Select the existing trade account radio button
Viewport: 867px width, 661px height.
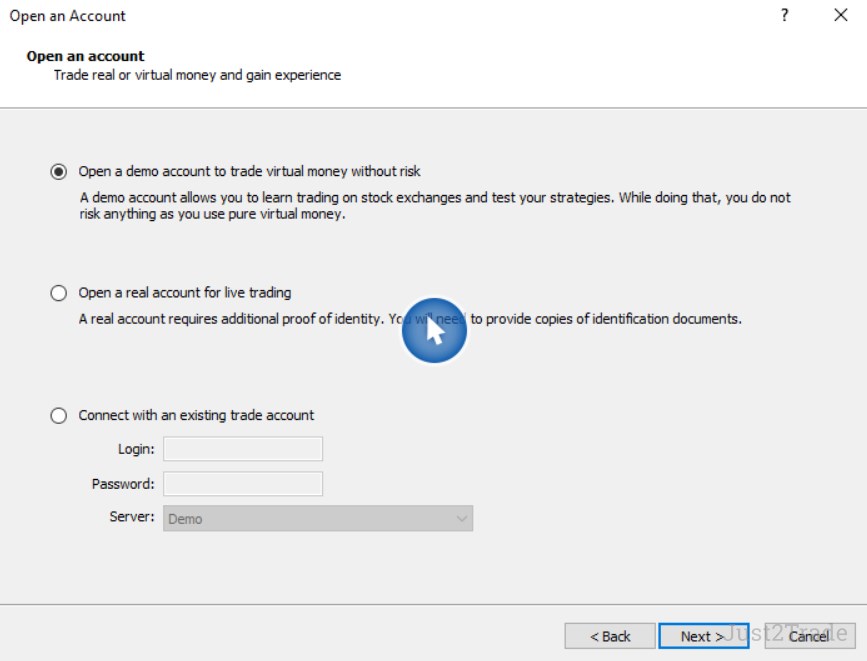coord(59,415)
